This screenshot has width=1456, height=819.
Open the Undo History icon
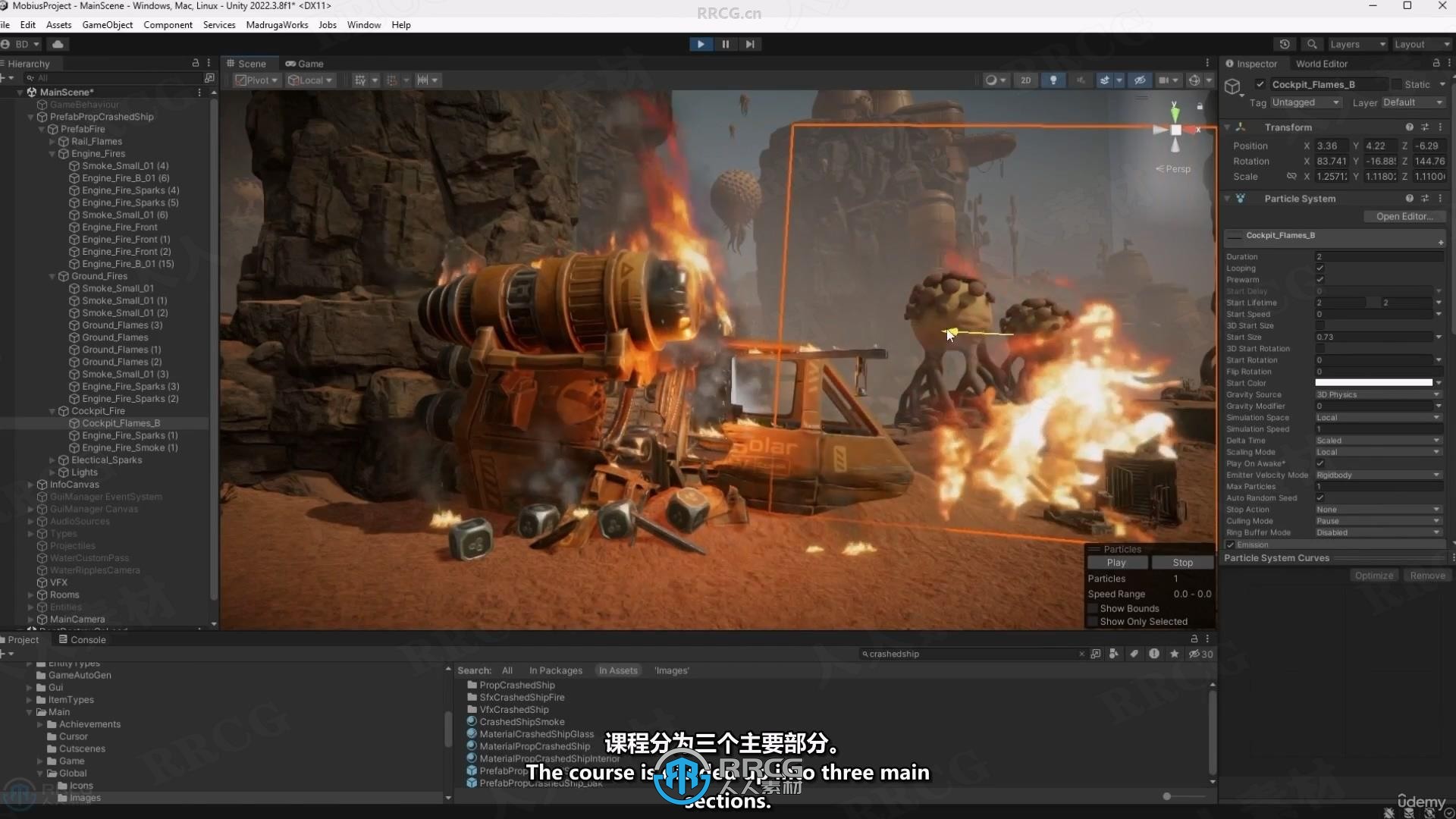click(x=1284, y=44)
